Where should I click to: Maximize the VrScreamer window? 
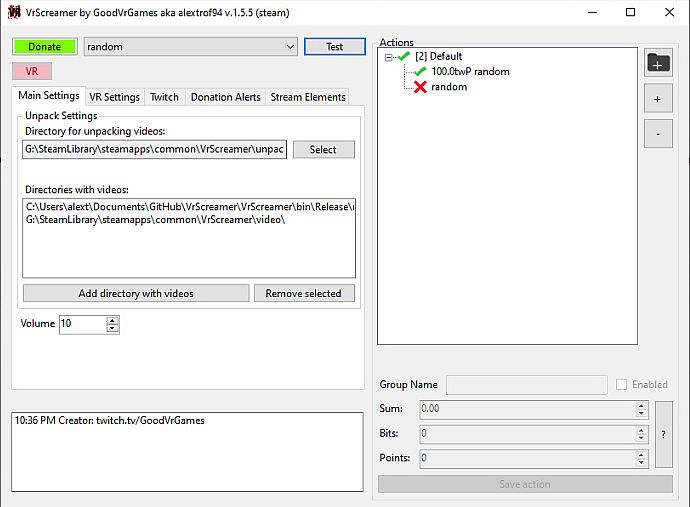pyautogui.click(x=631, y=12)
